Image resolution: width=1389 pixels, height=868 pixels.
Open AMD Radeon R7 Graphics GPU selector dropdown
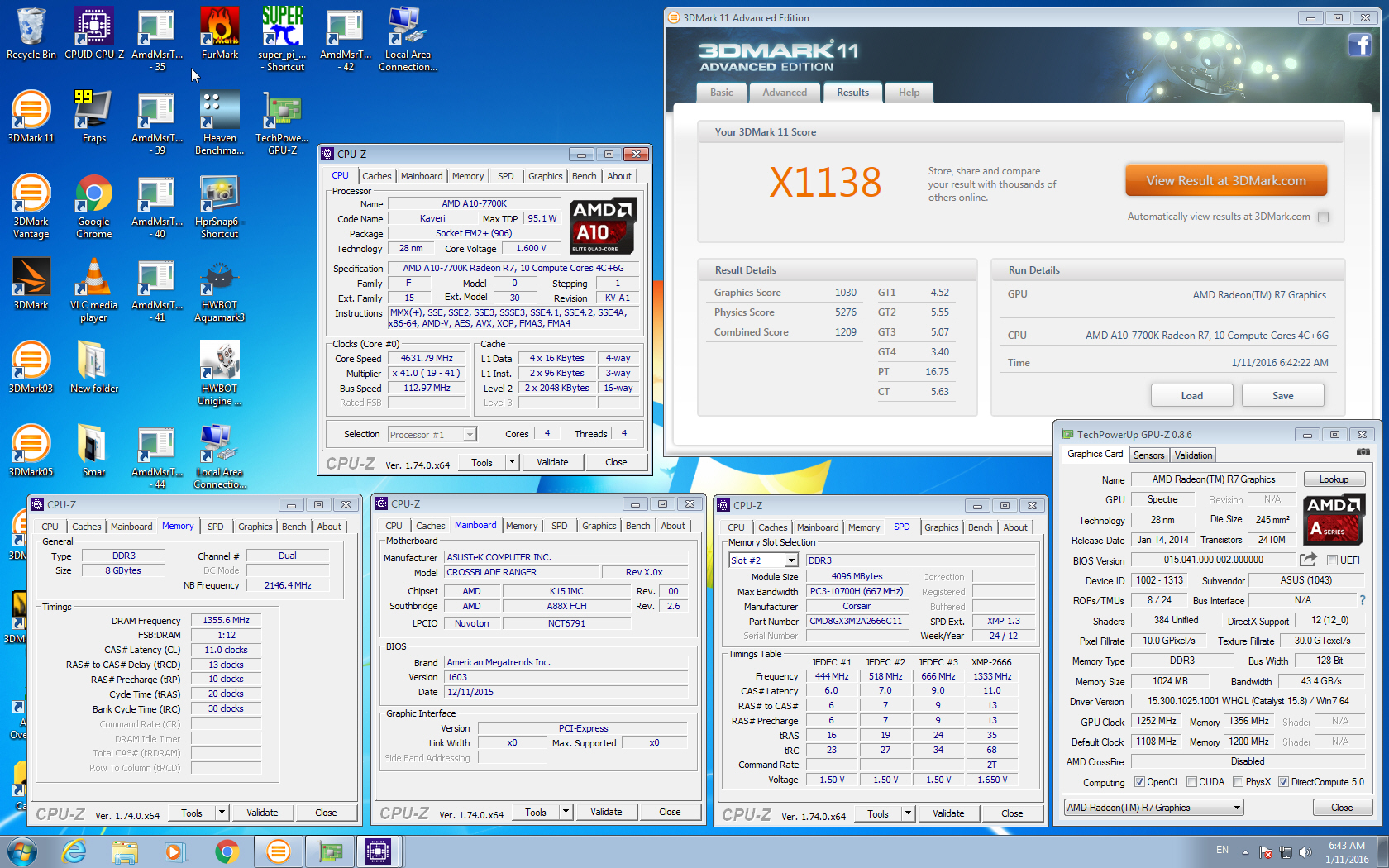[x=1153, y=808]
